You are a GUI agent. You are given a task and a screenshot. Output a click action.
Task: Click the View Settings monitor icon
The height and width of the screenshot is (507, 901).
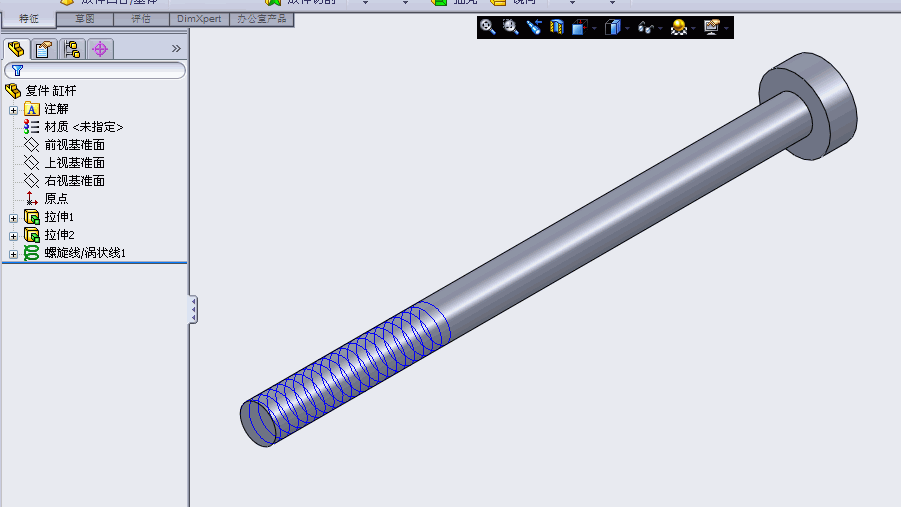711,27
